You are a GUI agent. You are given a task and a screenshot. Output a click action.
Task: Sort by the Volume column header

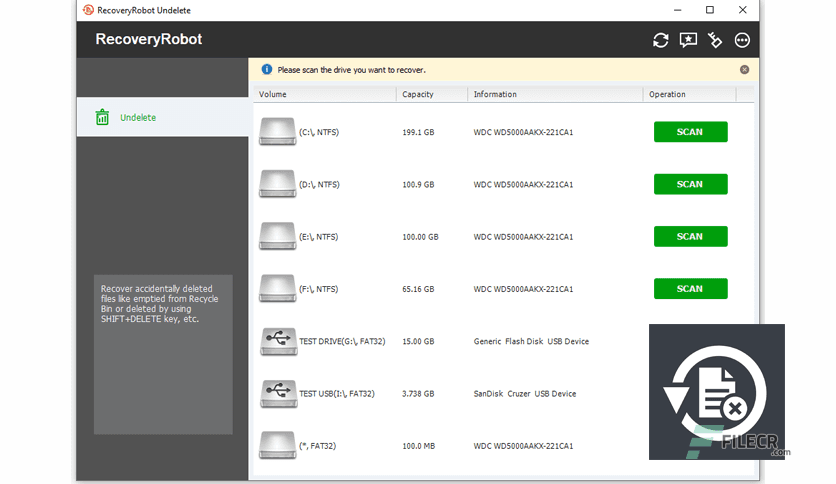click(325, 94)
